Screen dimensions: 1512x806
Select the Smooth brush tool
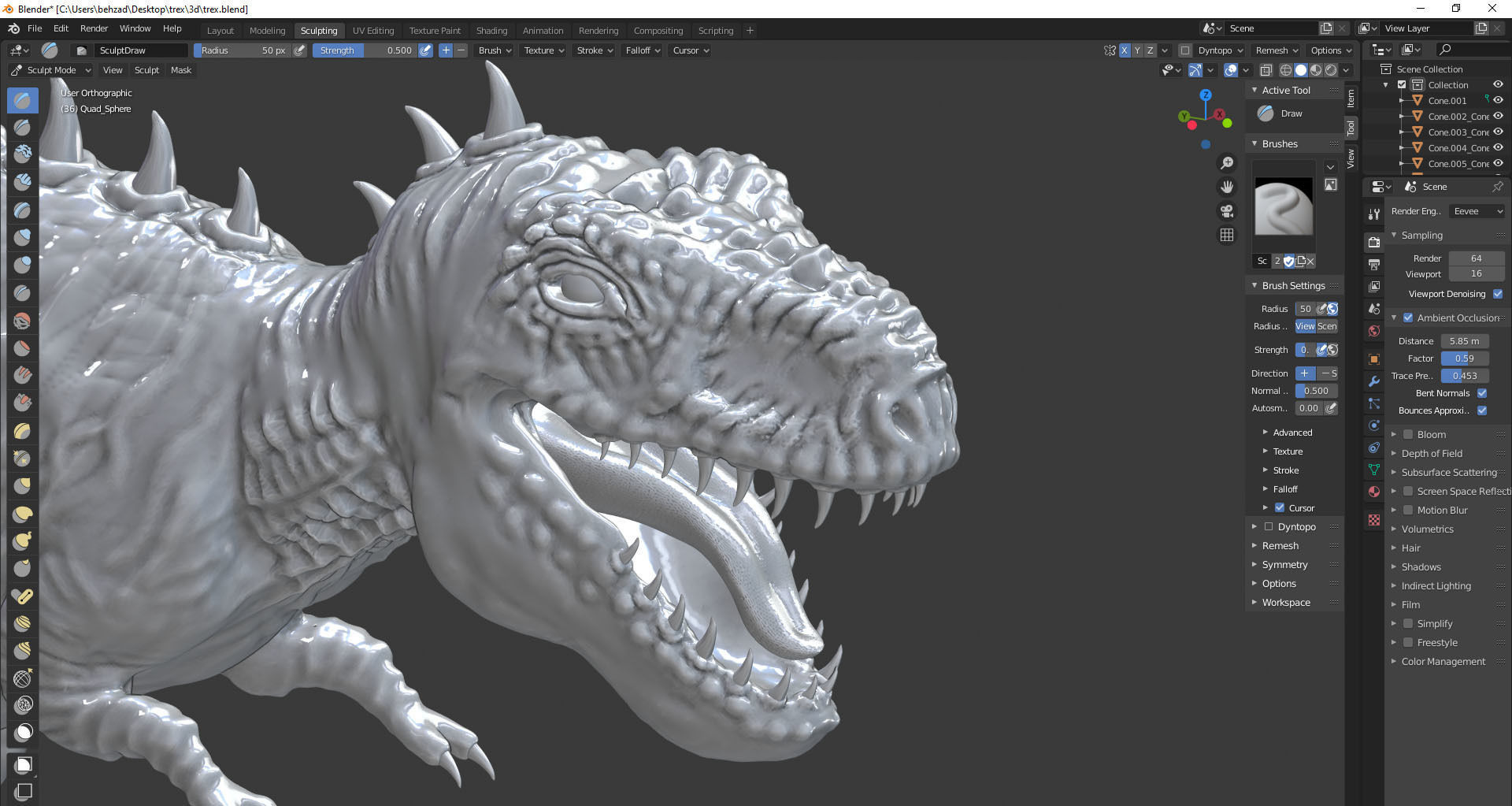(x=23, y=321)
